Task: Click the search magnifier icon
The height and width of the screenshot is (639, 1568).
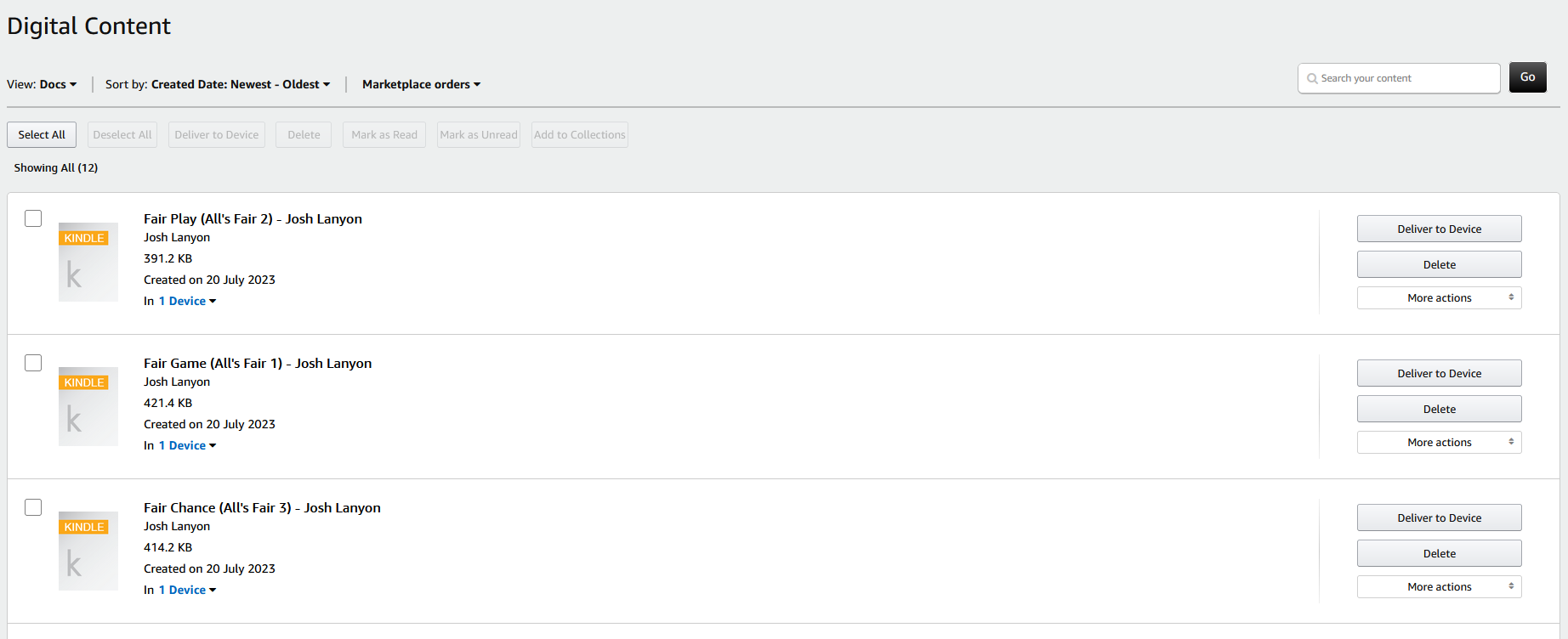Action: pos(1312,79)
